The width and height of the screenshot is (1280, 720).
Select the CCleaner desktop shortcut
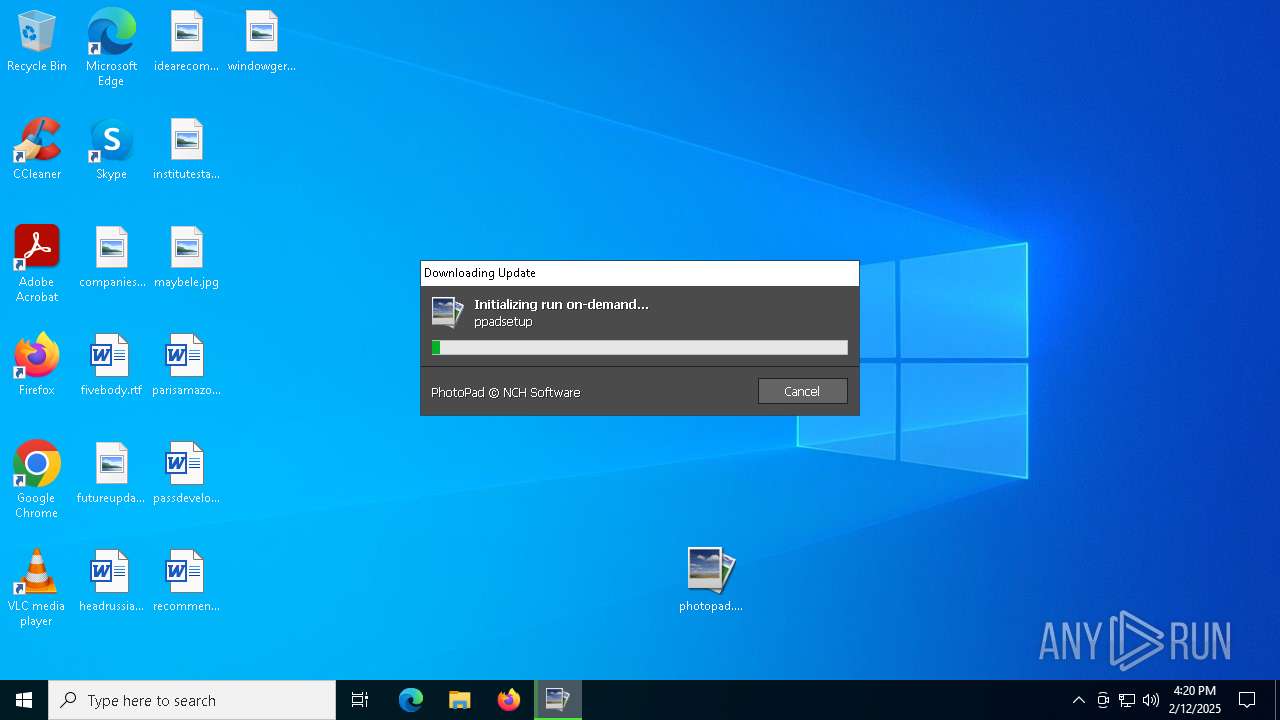coord(37,150)
